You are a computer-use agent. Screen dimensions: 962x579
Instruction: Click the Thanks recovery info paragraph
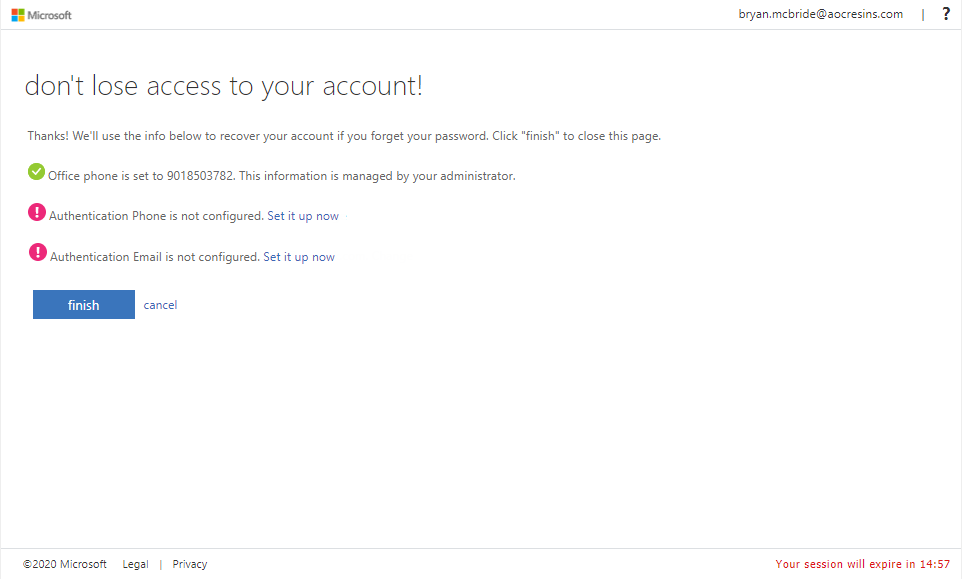[344, 136]
